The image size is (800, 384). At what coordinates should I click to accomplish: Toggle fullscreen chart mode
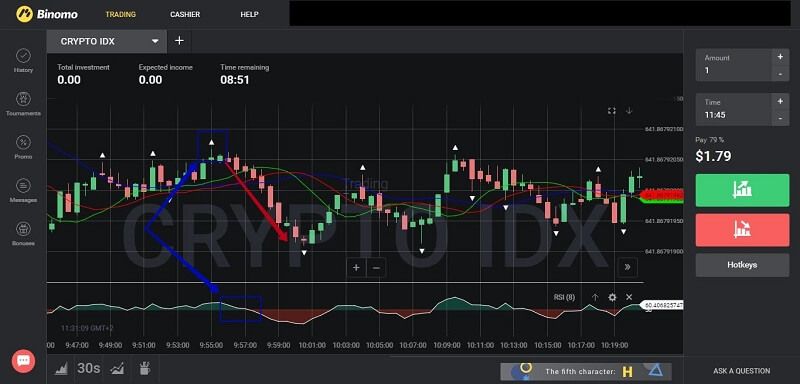point(612,111)
